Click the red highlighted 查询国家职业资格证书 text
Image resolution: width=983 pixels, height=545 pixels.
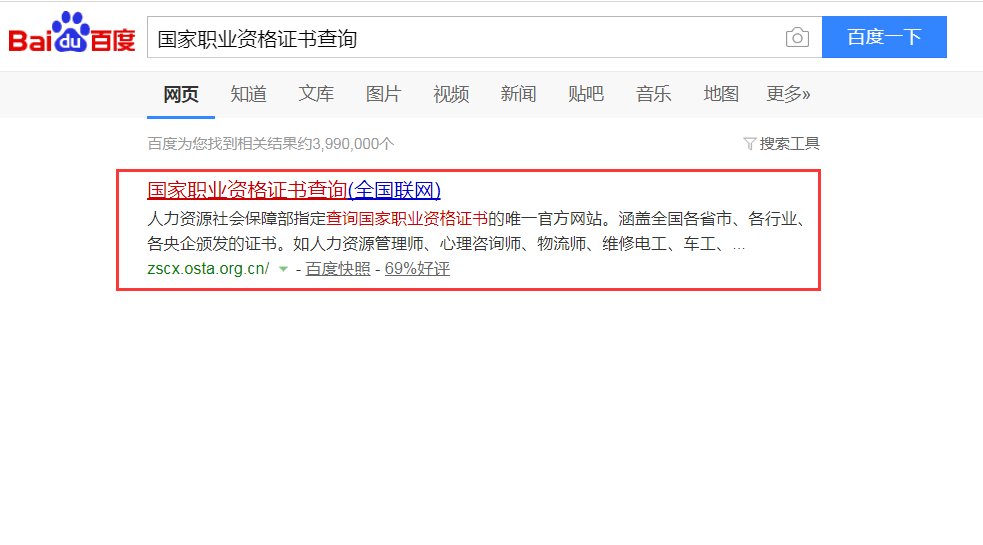(407, 219)
